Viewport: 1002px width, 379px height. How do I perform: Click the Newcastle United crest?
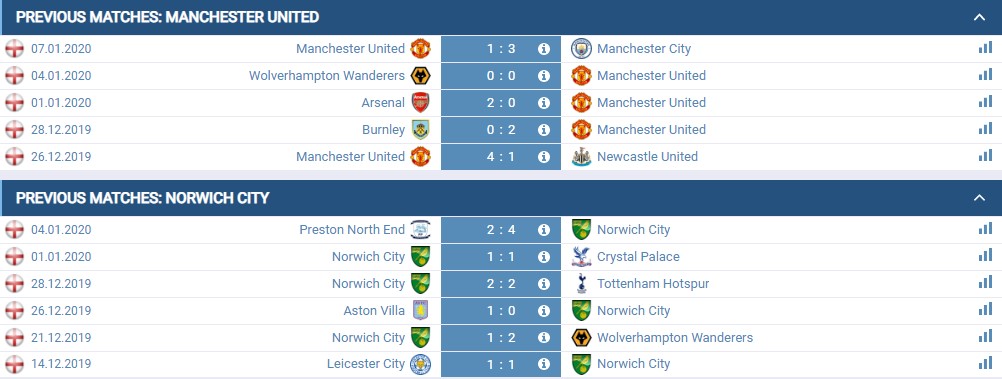pos(581,157)
